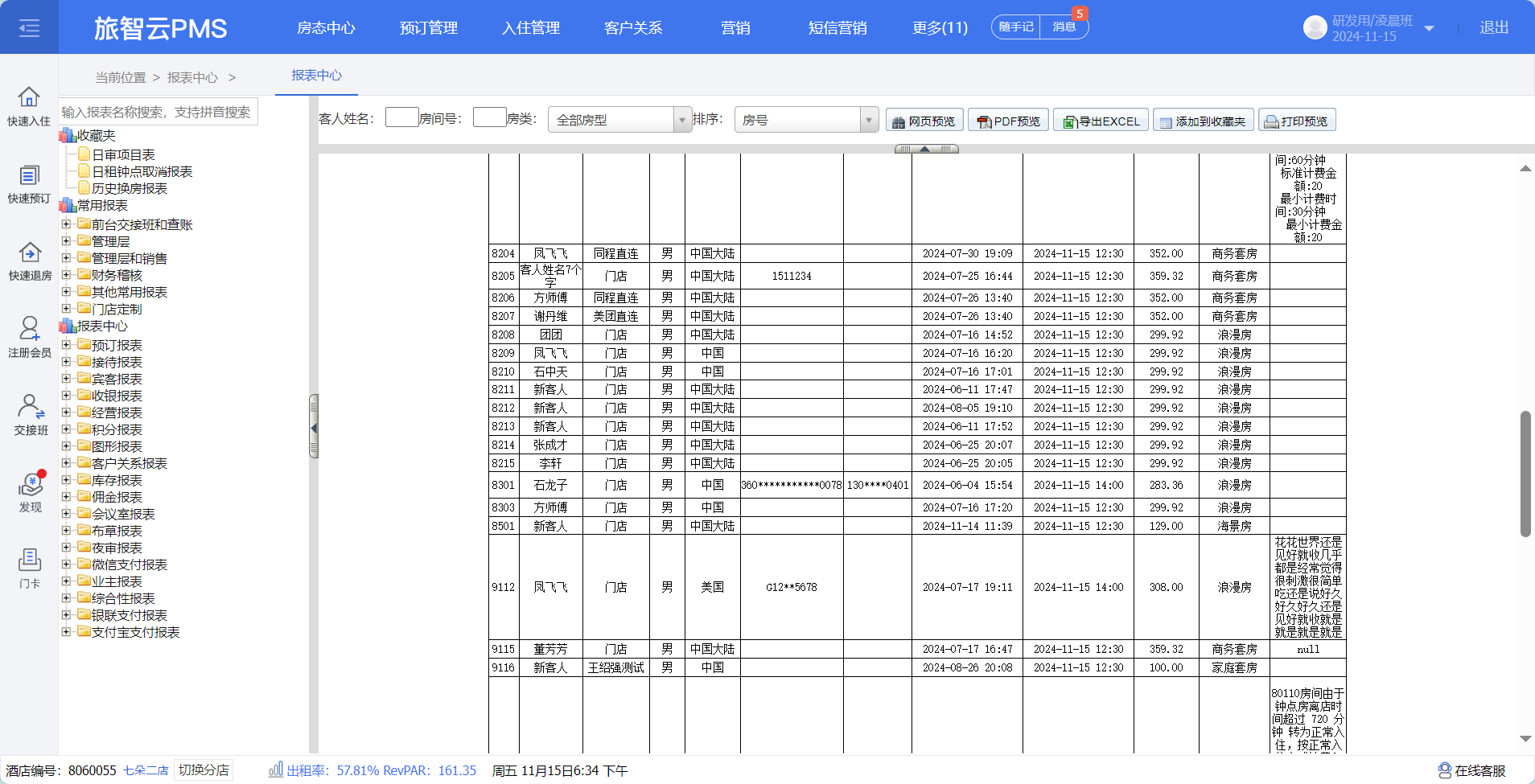Click 退出 logout link
1535x784 pixels.
(x=1493, y=27)
